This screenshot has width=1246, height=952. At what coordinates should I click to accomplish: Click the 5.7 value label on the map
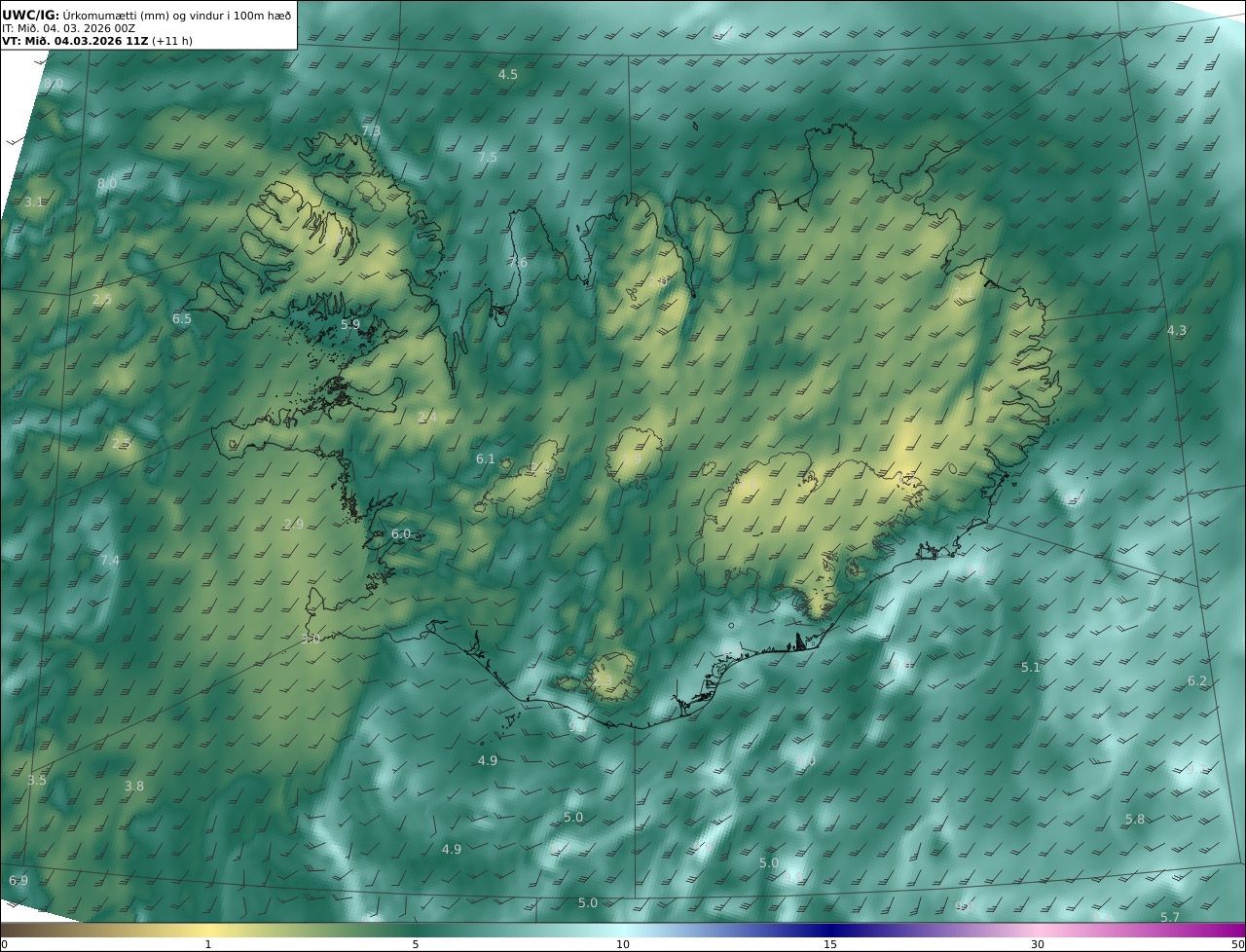click(x=1170, y=917)
